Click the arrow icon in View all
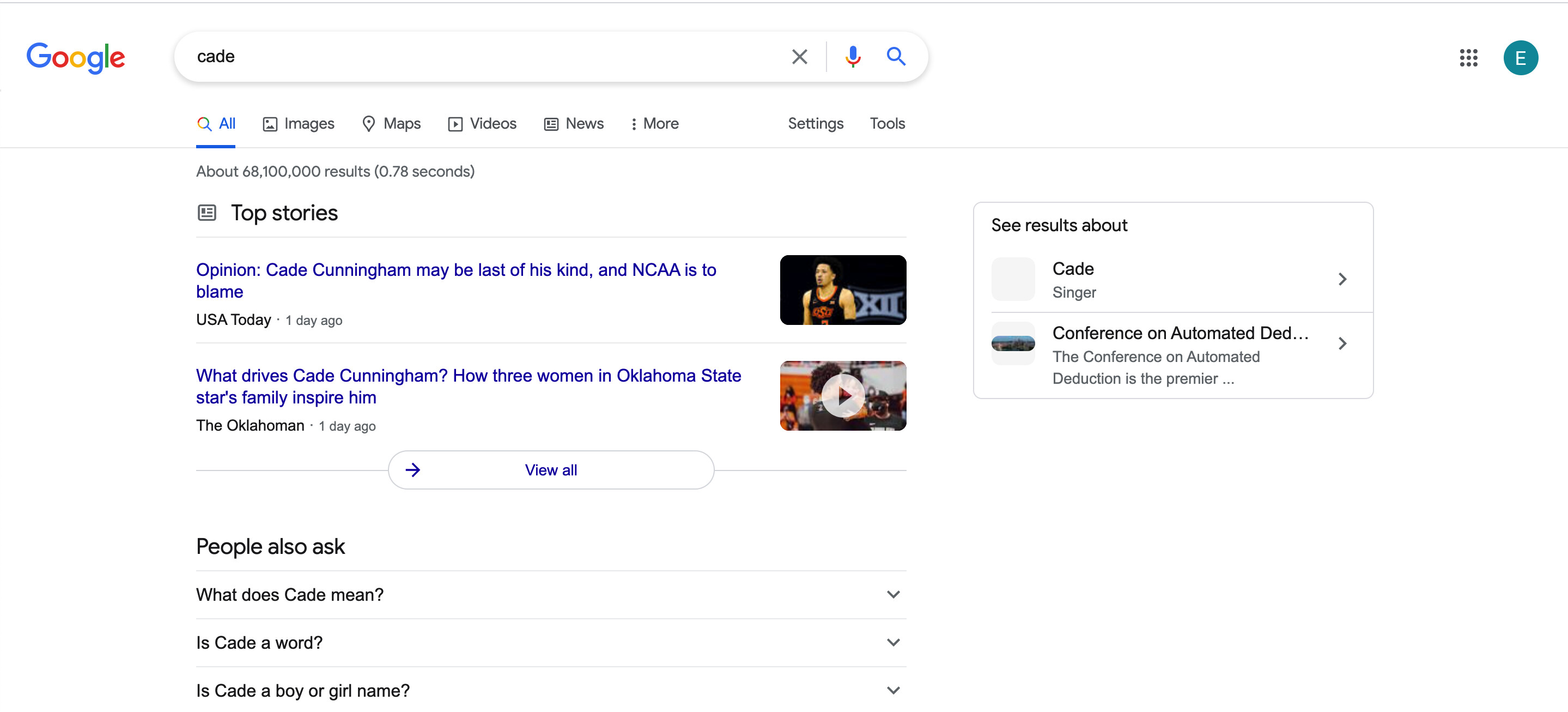This screenshot has height=712, width=1568. (412, 469)
